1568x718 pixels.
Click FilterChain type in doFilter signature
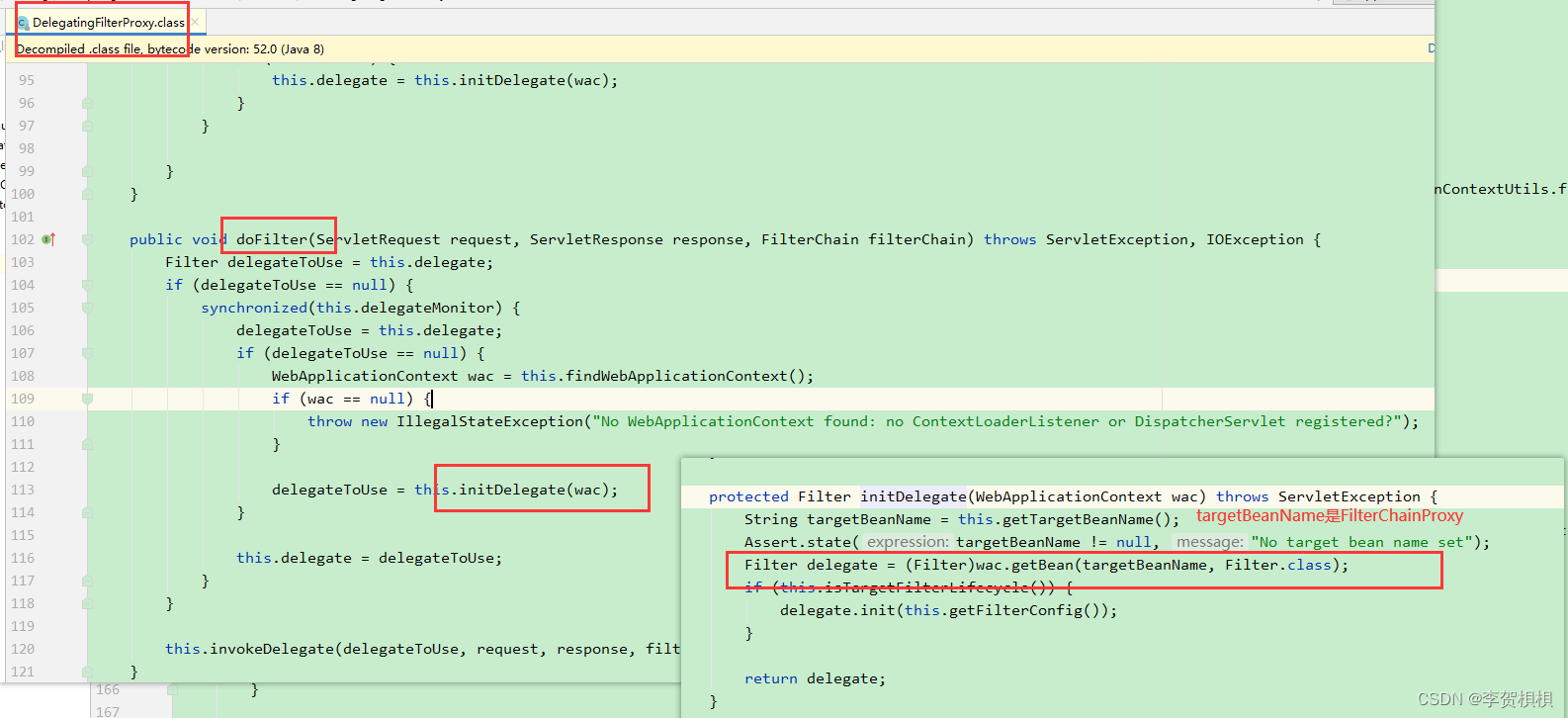pyautogui.click(x=810, y=239)
